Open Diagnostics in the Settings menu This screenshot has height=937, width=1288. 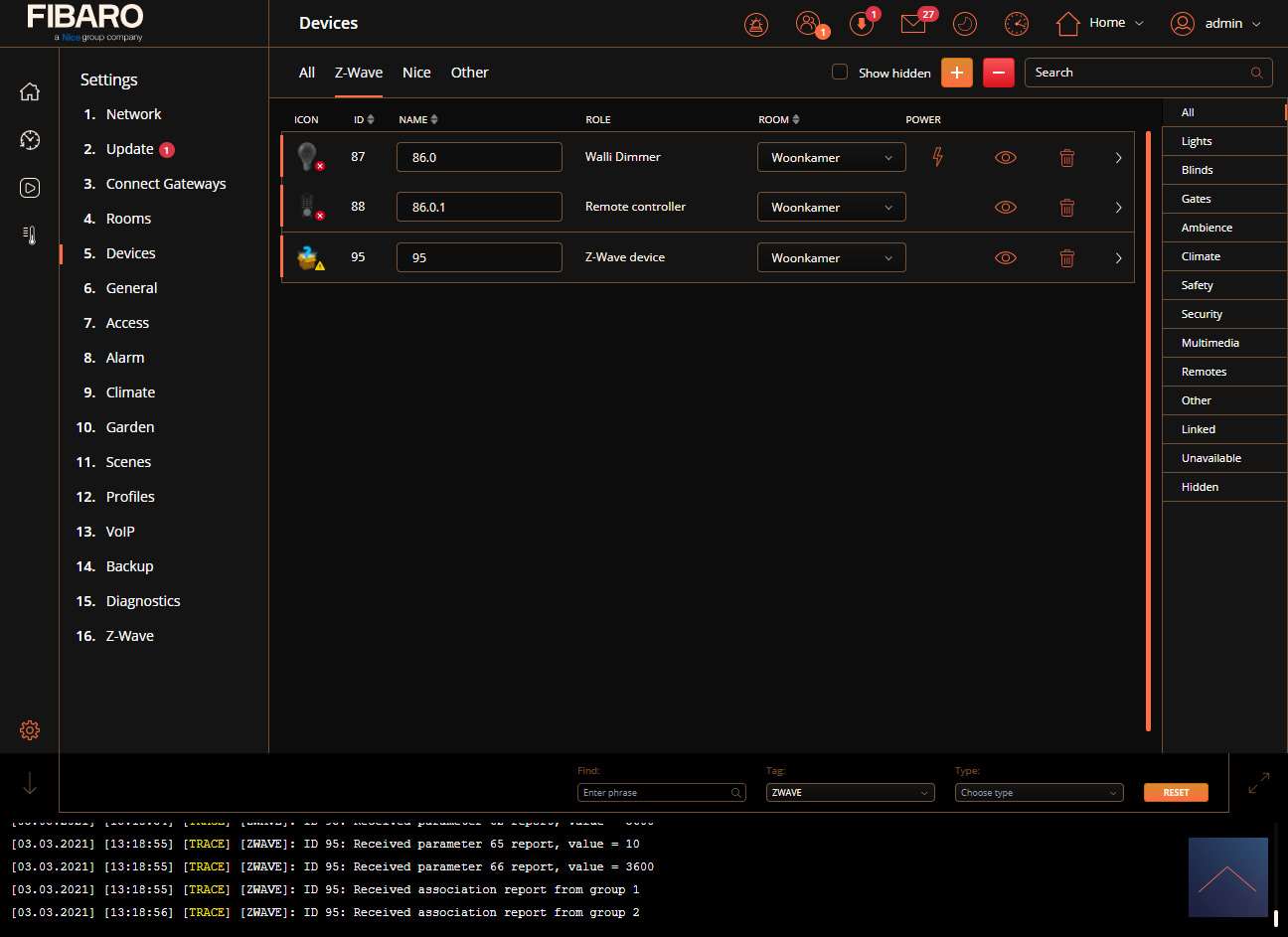click(143, 601)
